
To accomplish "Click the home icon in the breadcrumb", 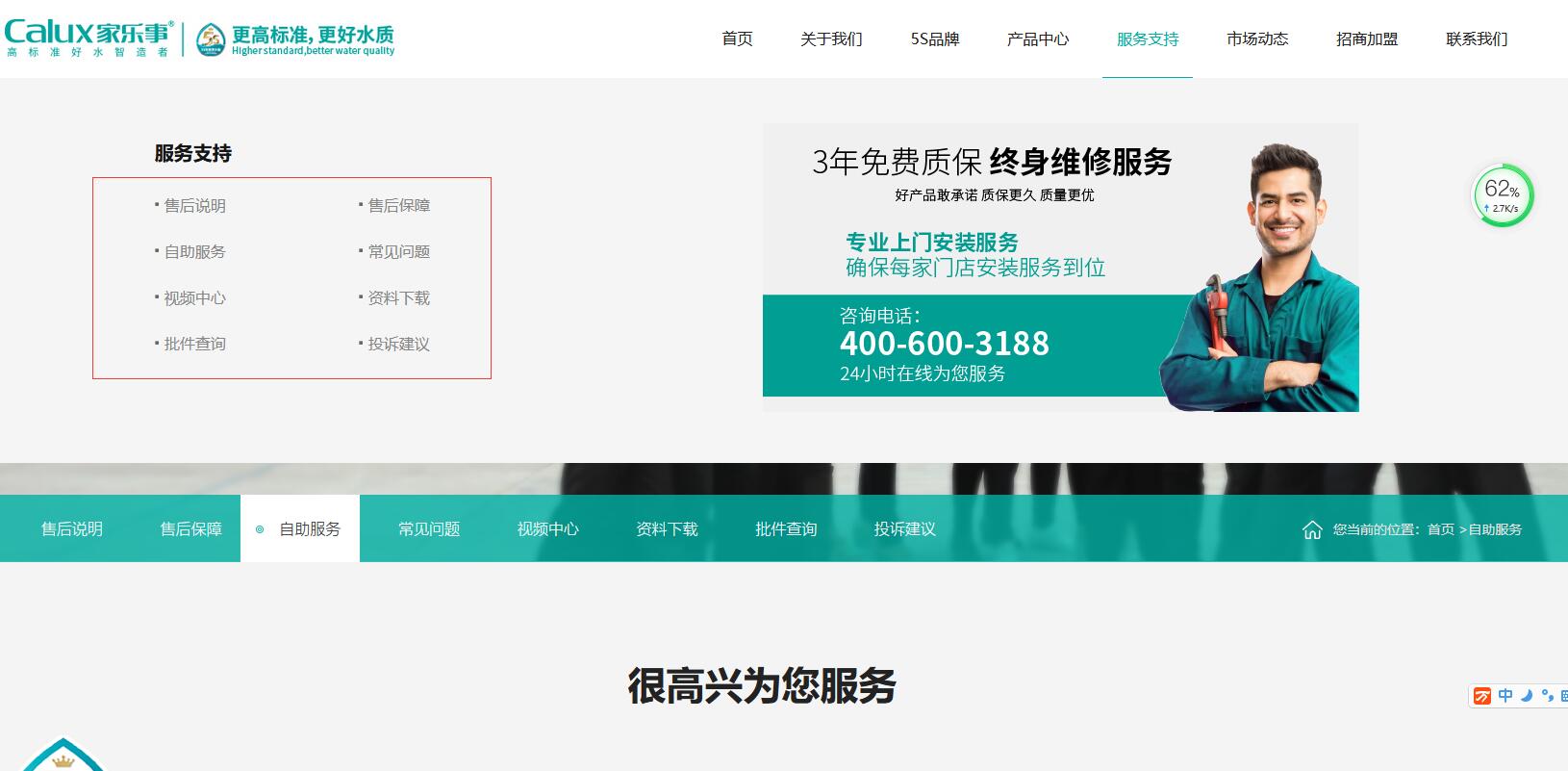I will coord(1312,529).
